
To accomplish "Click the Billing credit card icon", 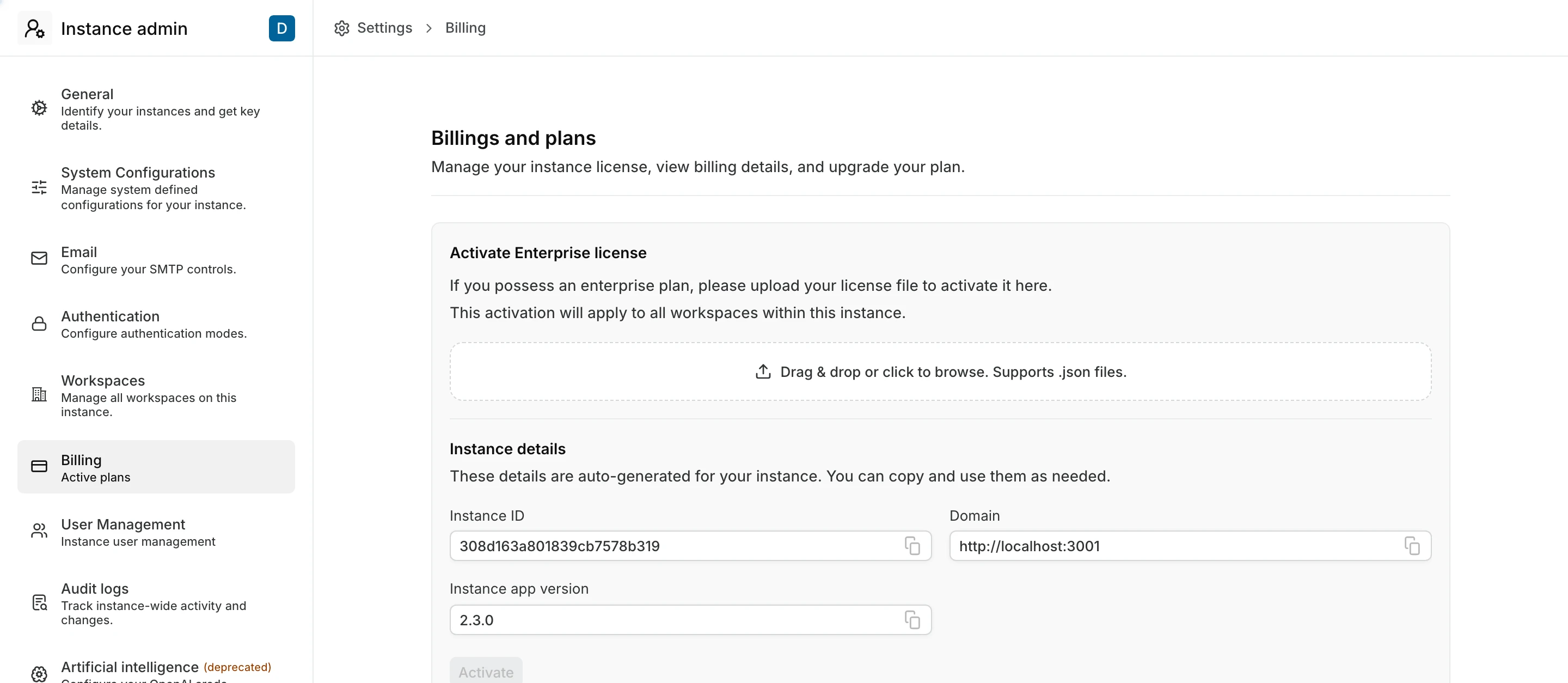I will point(39,466).
